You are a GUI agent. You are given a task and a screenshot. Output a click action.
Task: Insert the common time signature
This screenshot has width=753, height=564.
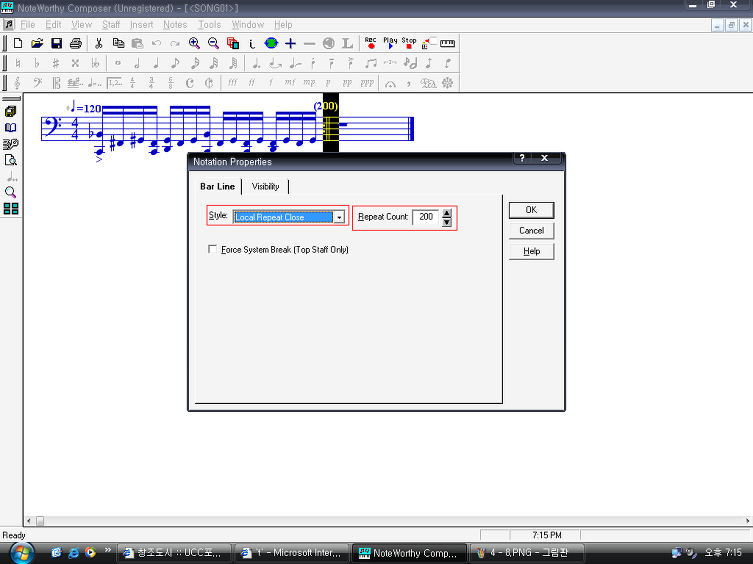[x=190, y=83]
